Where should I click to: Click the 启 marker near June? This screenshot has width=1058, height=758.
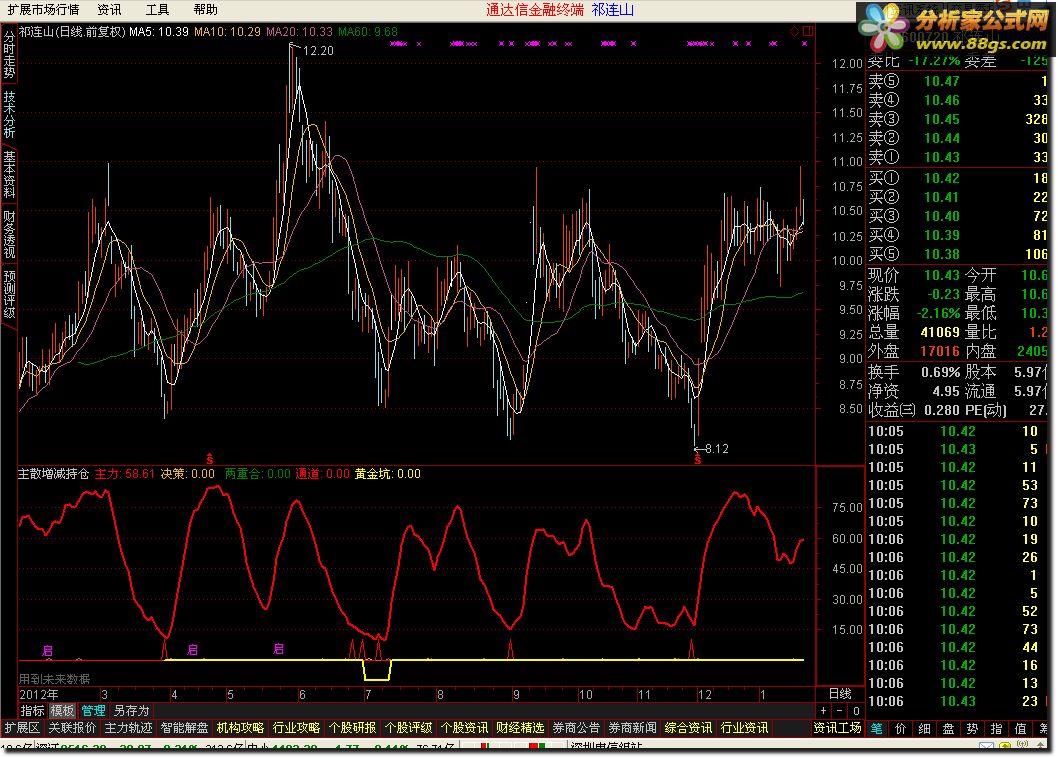(x=279, y=649)
